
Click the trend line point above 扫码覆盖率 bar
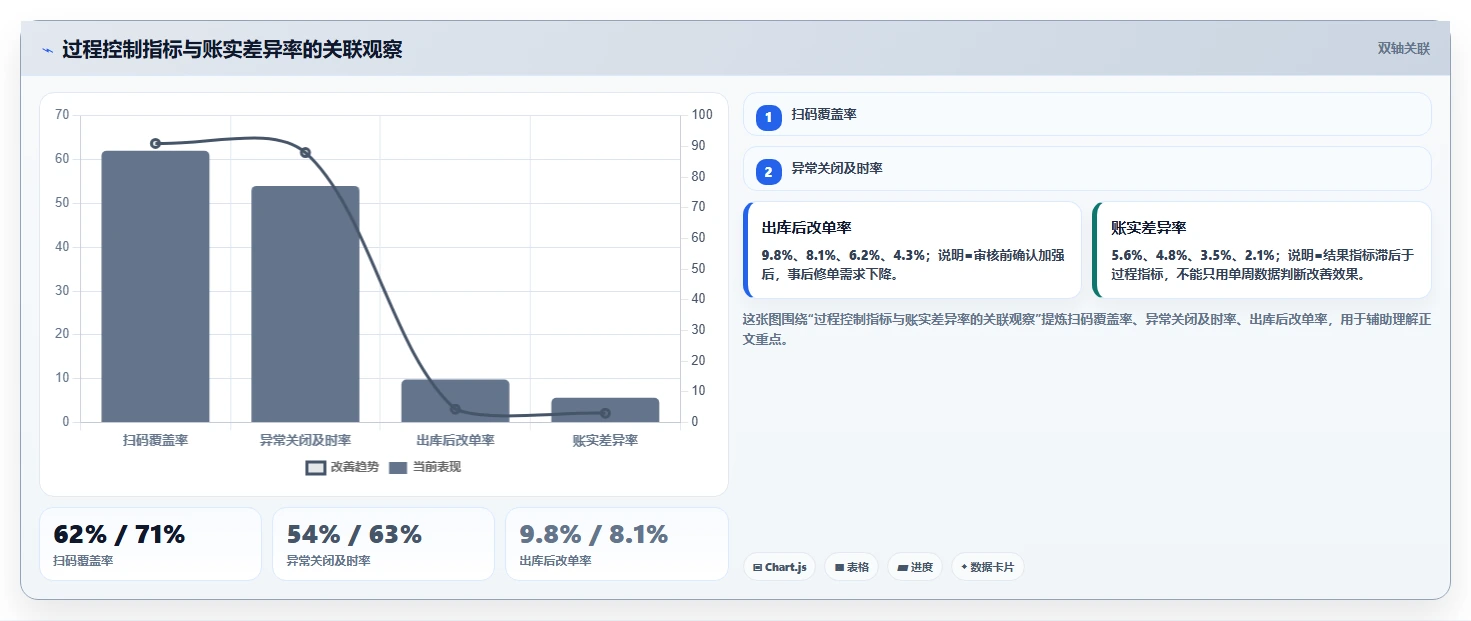(x=155, y=144)
